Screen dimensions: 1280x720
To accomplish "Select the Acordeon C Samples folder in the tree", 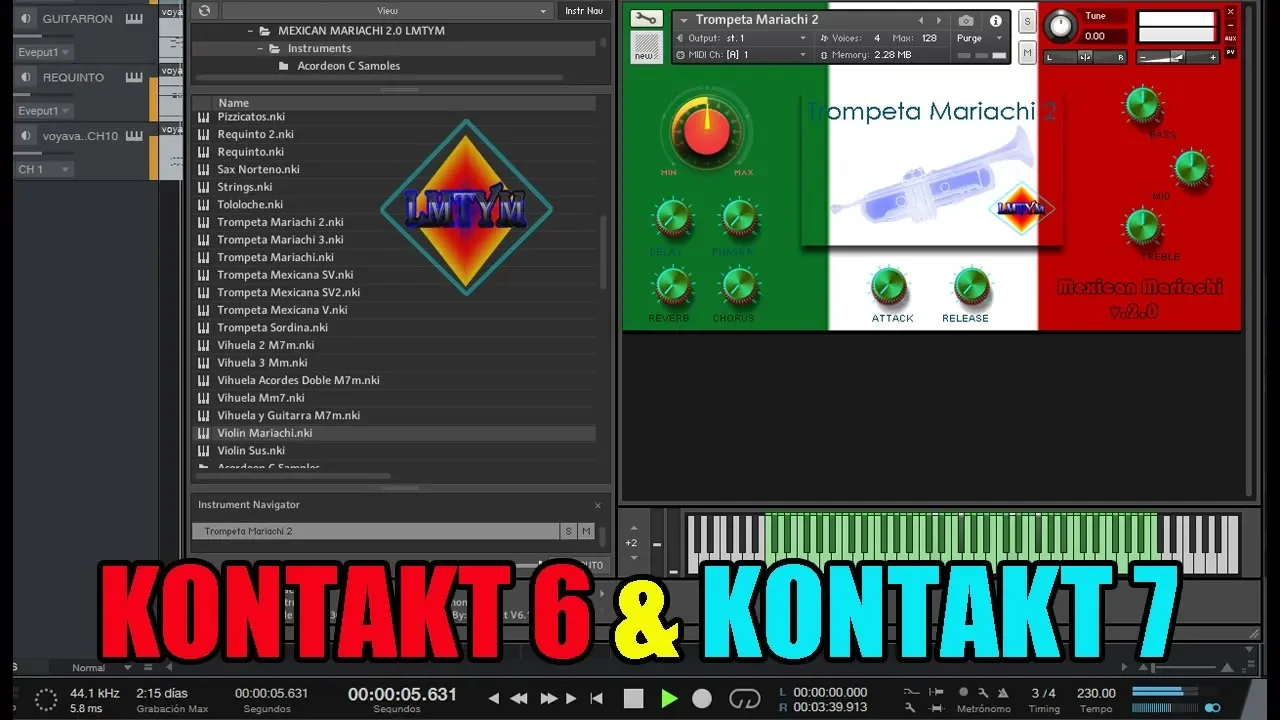I will click(x=348, y=66).
